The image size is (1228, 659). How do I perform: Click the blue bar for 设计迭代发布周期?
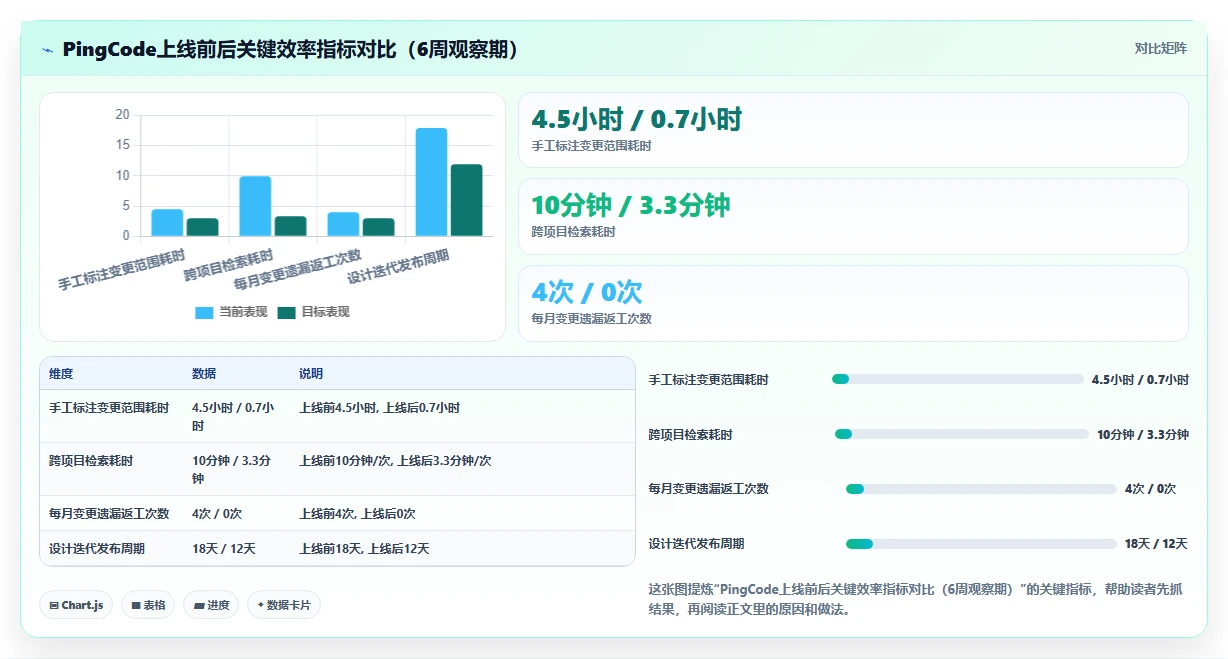point(431,182)
